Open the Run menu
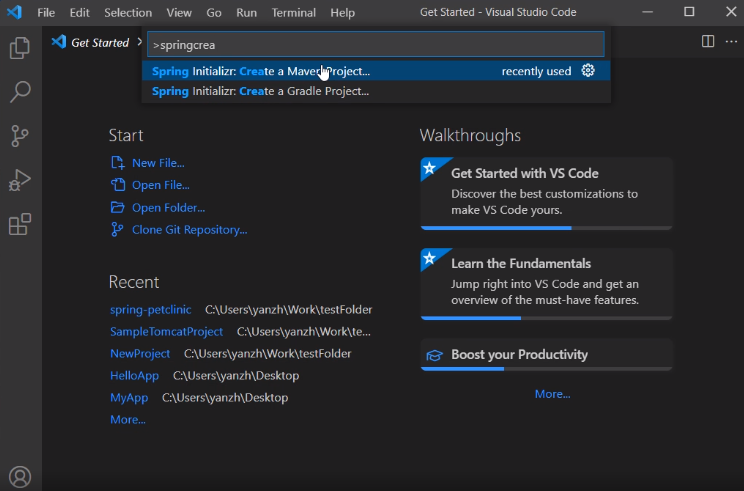744x491 pixels. [246, 12]
